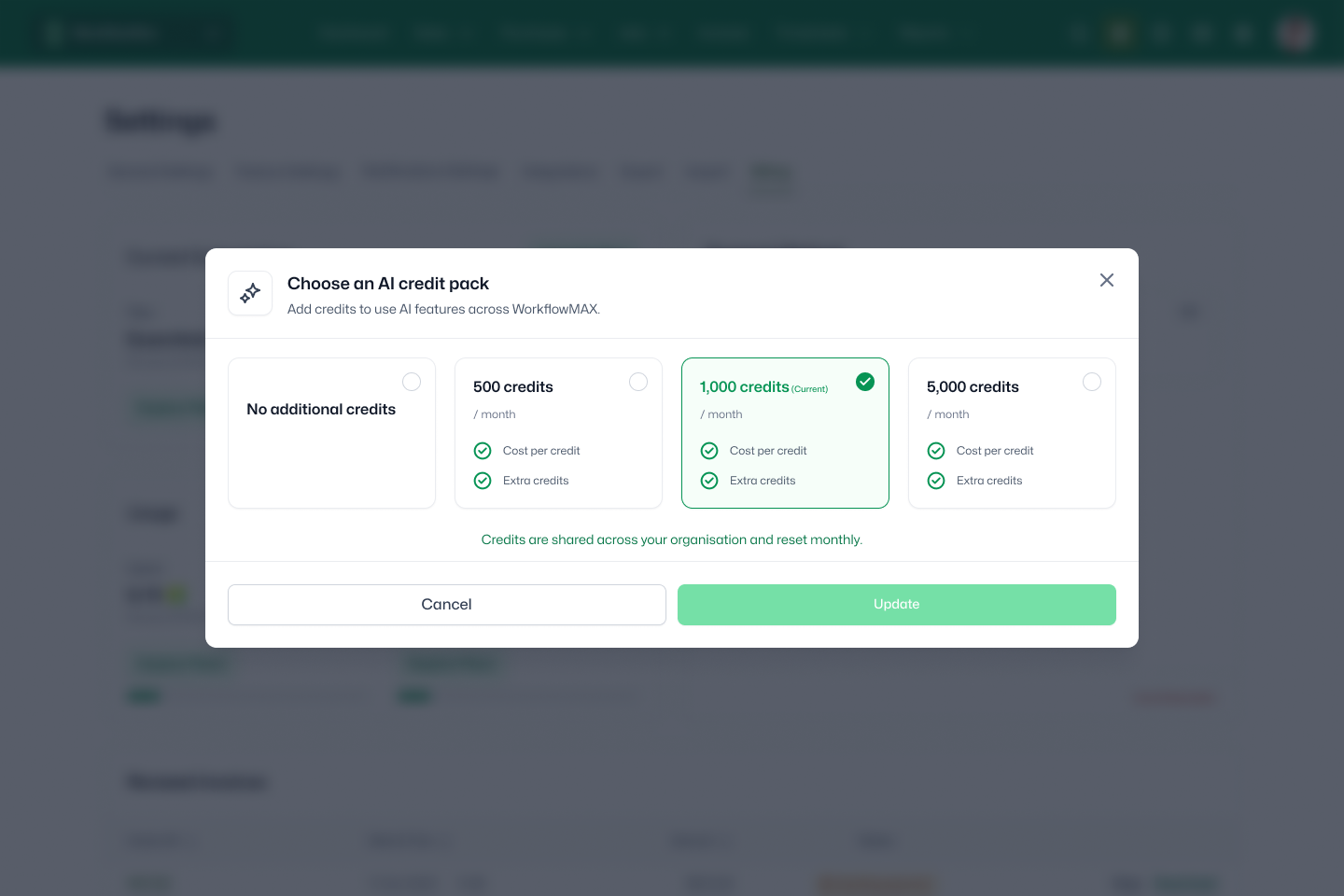Screen dimensions: 1344x896
Task: Click the checked 1,000 credits radio button
Action: (x=865, y=382)
